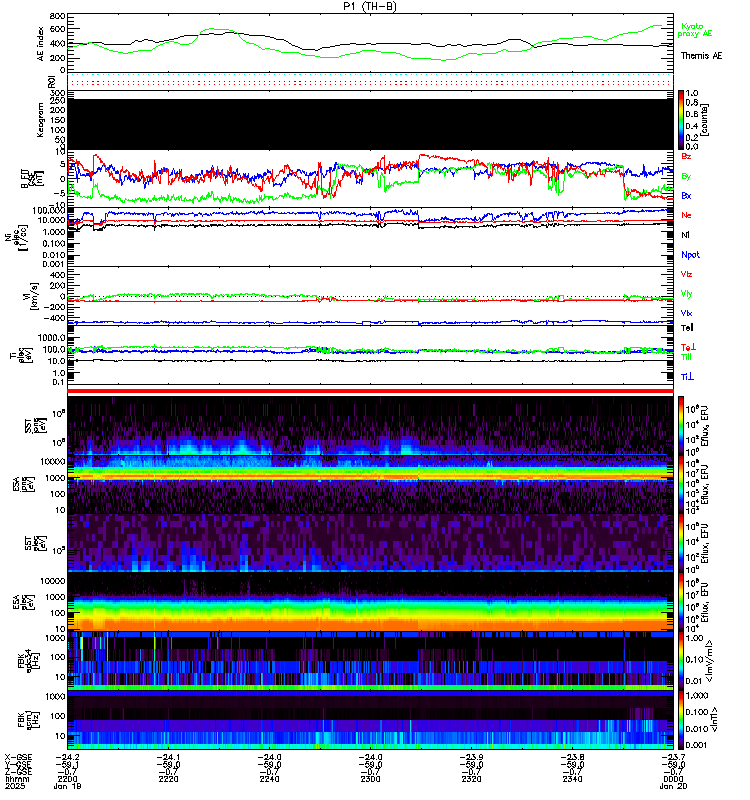Screen dimensions: 750x800
Task: Click the FBK mV/m color bar
Action: (681, 661)
